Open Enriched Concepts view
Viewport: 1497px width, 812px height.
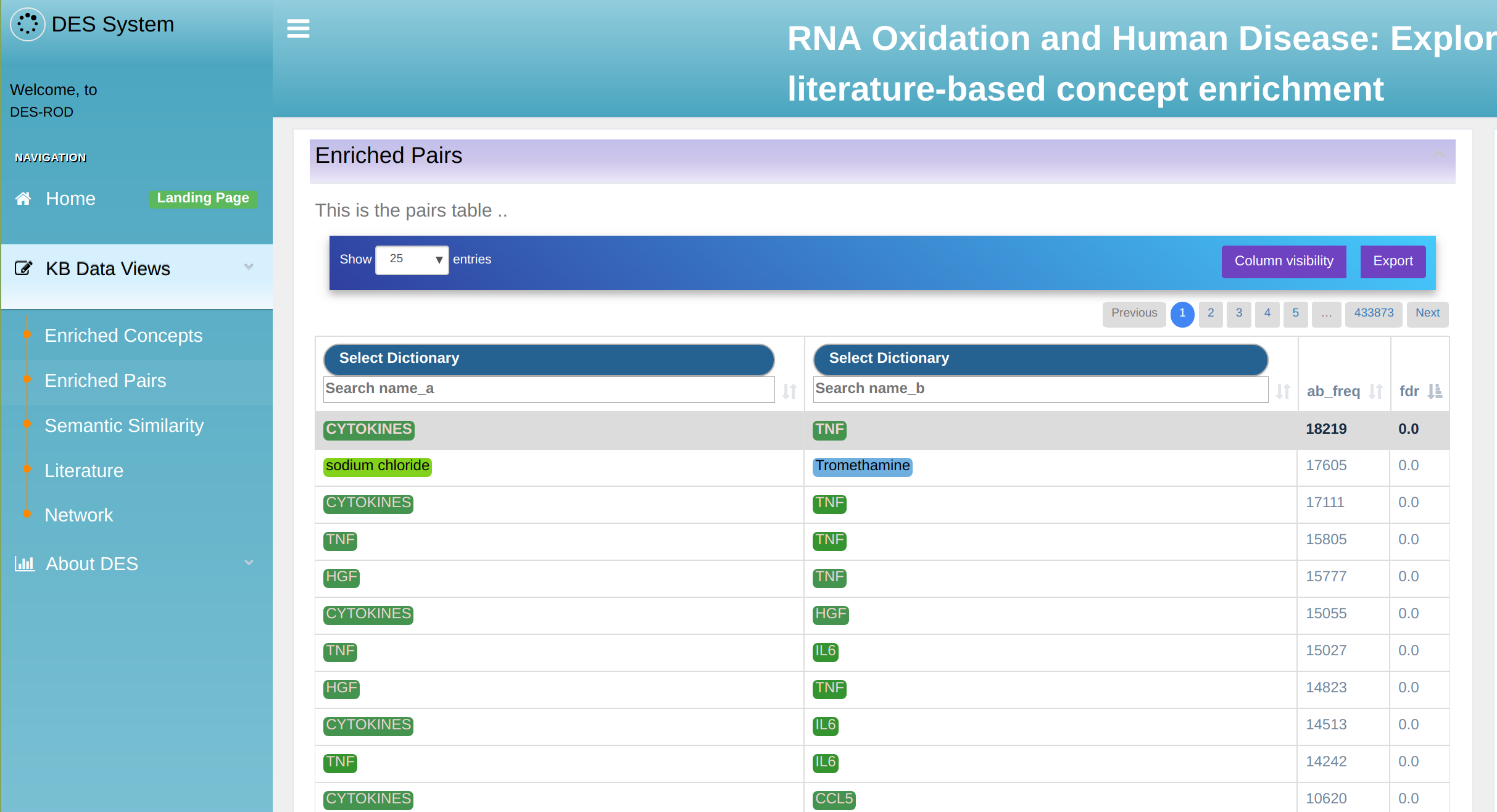click(123, 336)
